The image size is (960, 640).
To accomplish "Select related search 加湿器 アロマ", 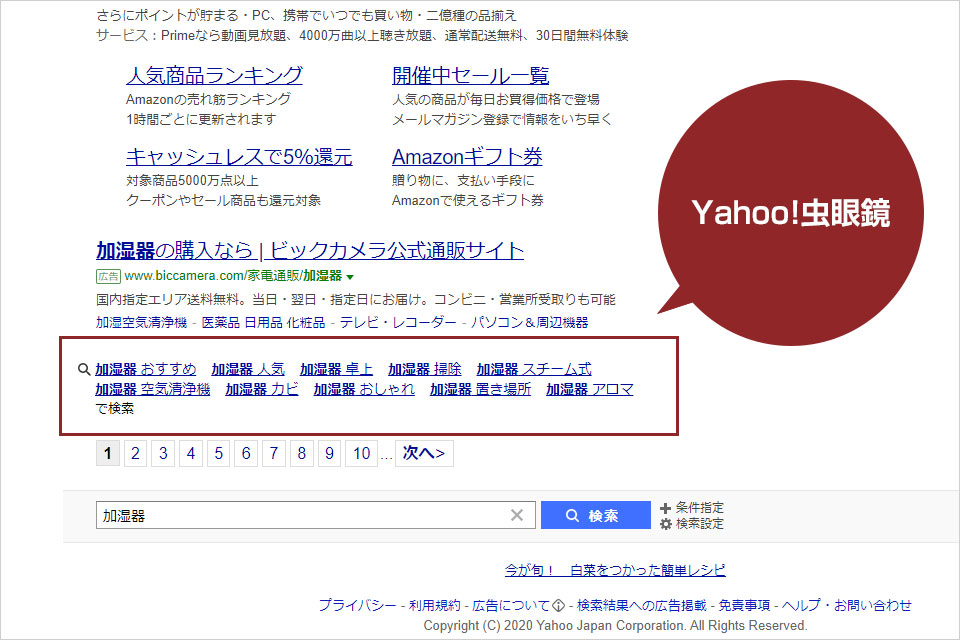I will click(589, 389).
